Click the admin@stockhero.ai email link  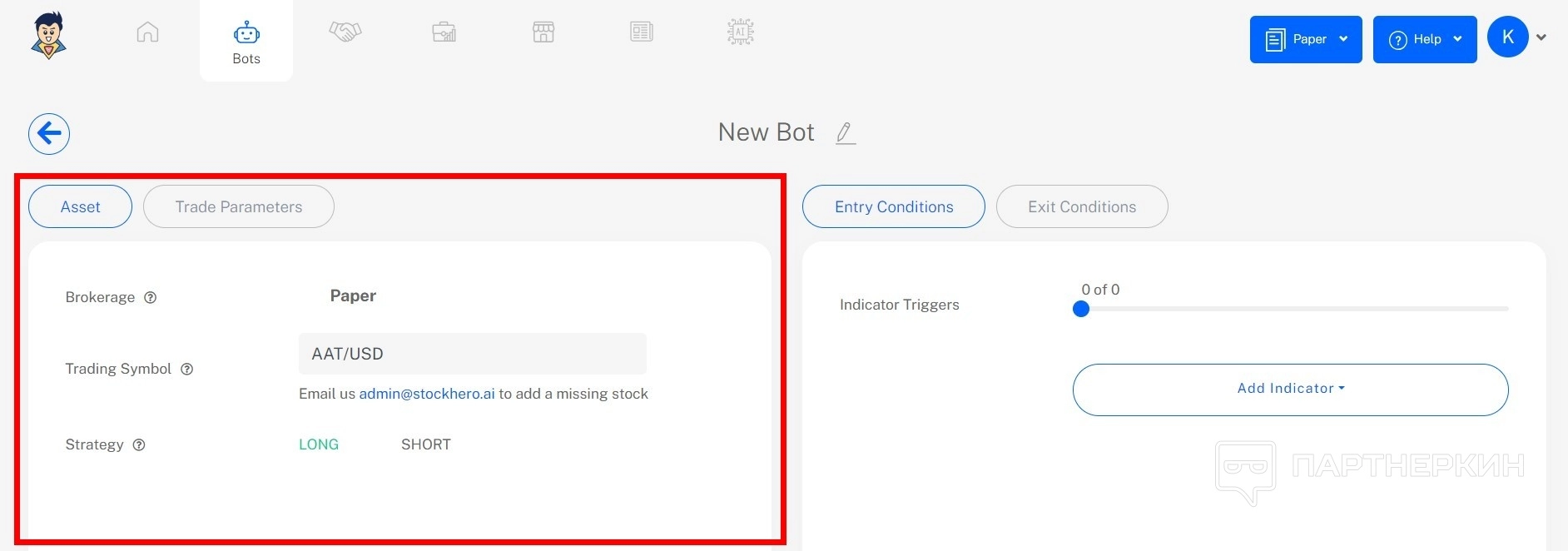427,394
